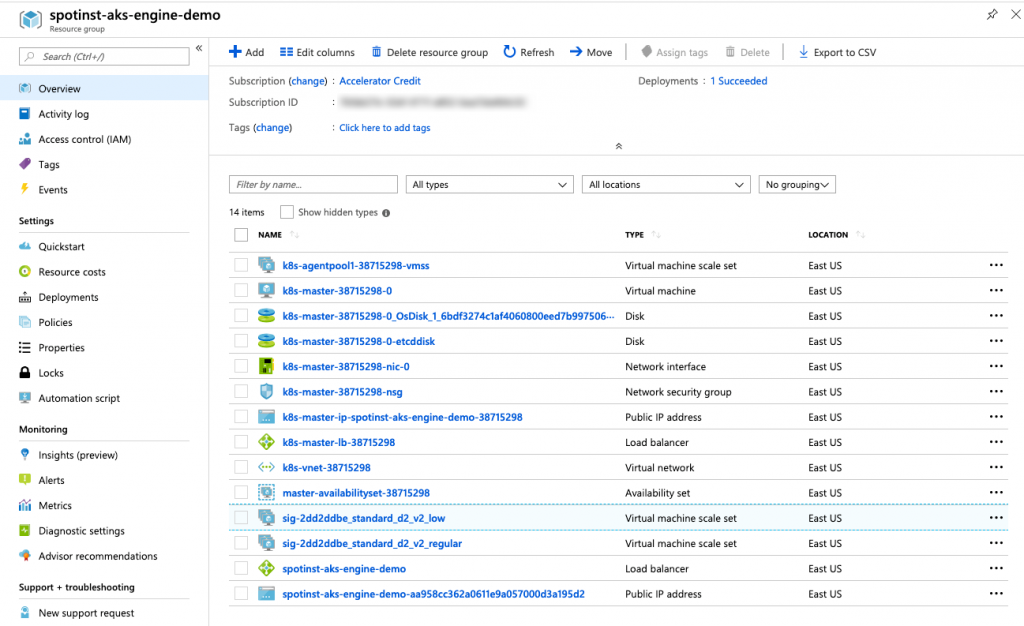Image resolution: width=1024 pixels, height=626 pixels.
Task: Select the Add toolbar icon
Action: [246, 52]
